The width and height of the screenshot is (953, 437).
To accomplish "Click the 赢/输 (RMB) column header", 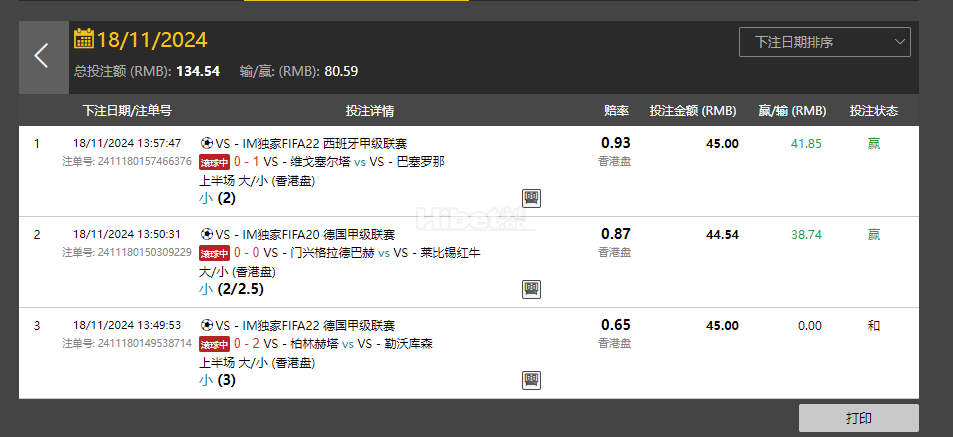I will [793, 111].
